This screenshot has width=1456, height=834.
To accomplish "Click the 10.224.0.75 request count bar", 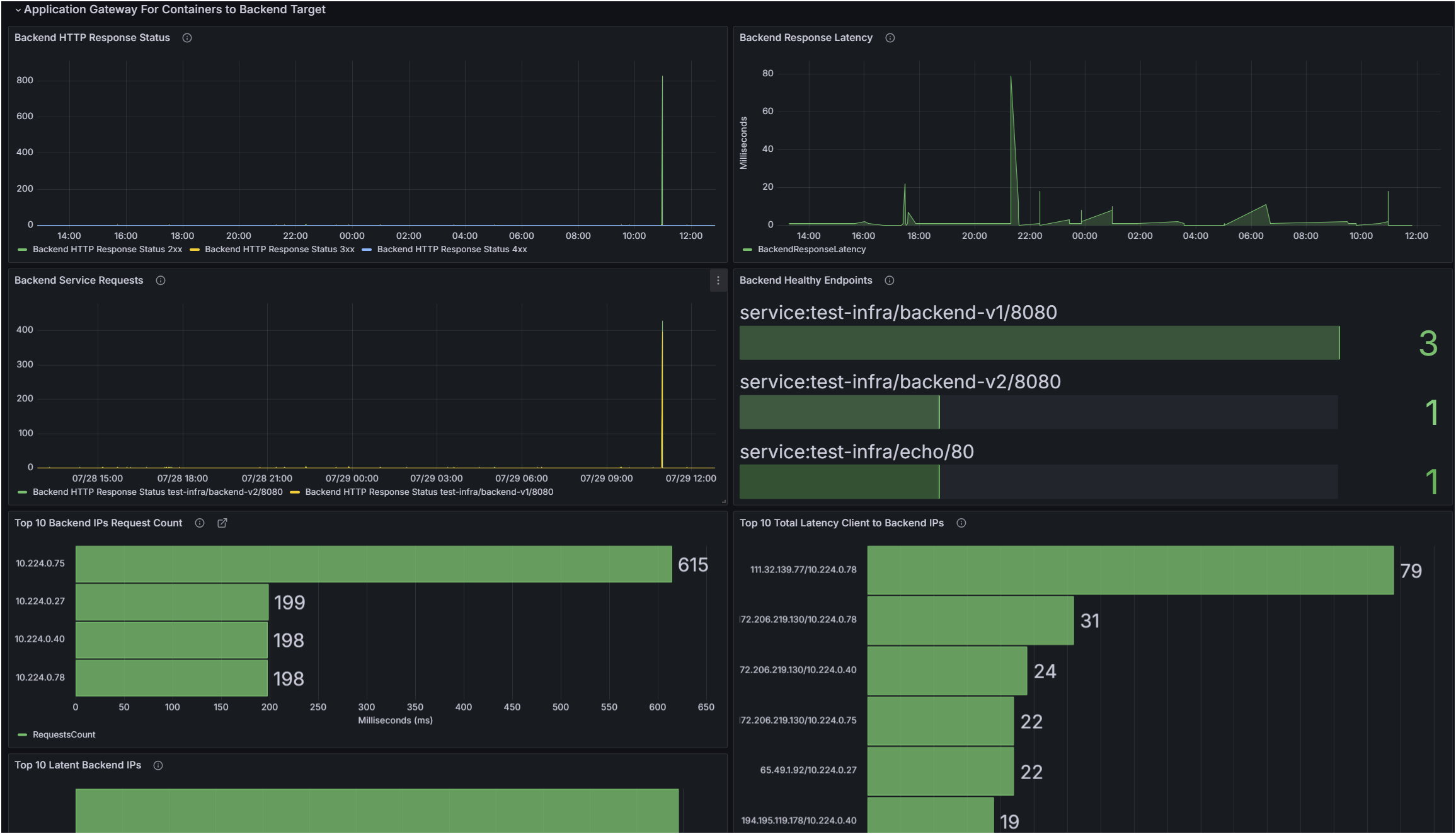I will (x=373, y=564).
